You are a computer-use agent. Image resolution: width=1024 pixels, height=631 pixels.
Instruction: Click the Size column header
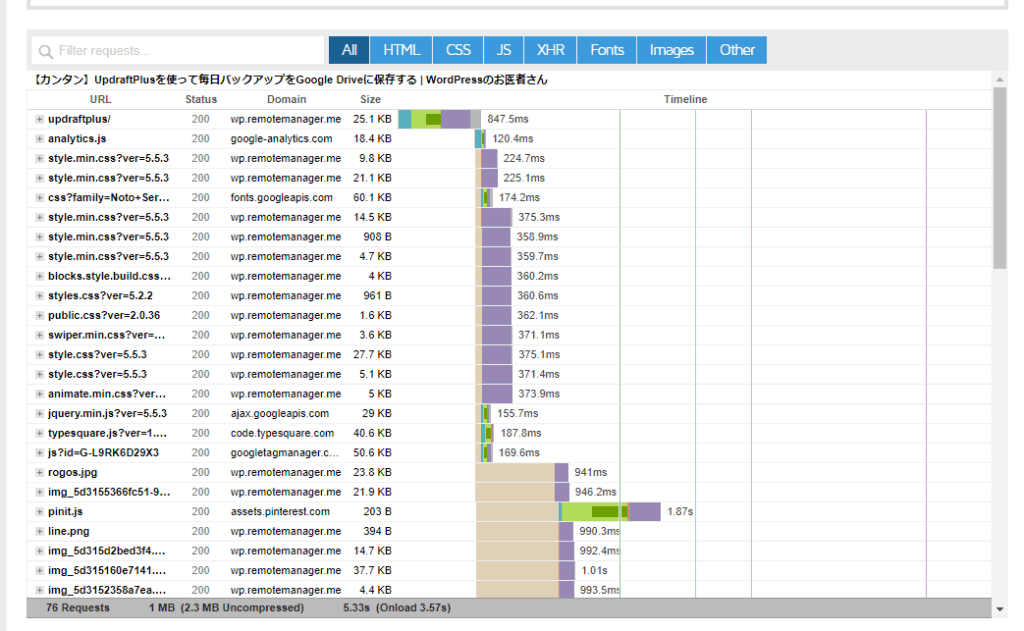[x=370, y=99]
